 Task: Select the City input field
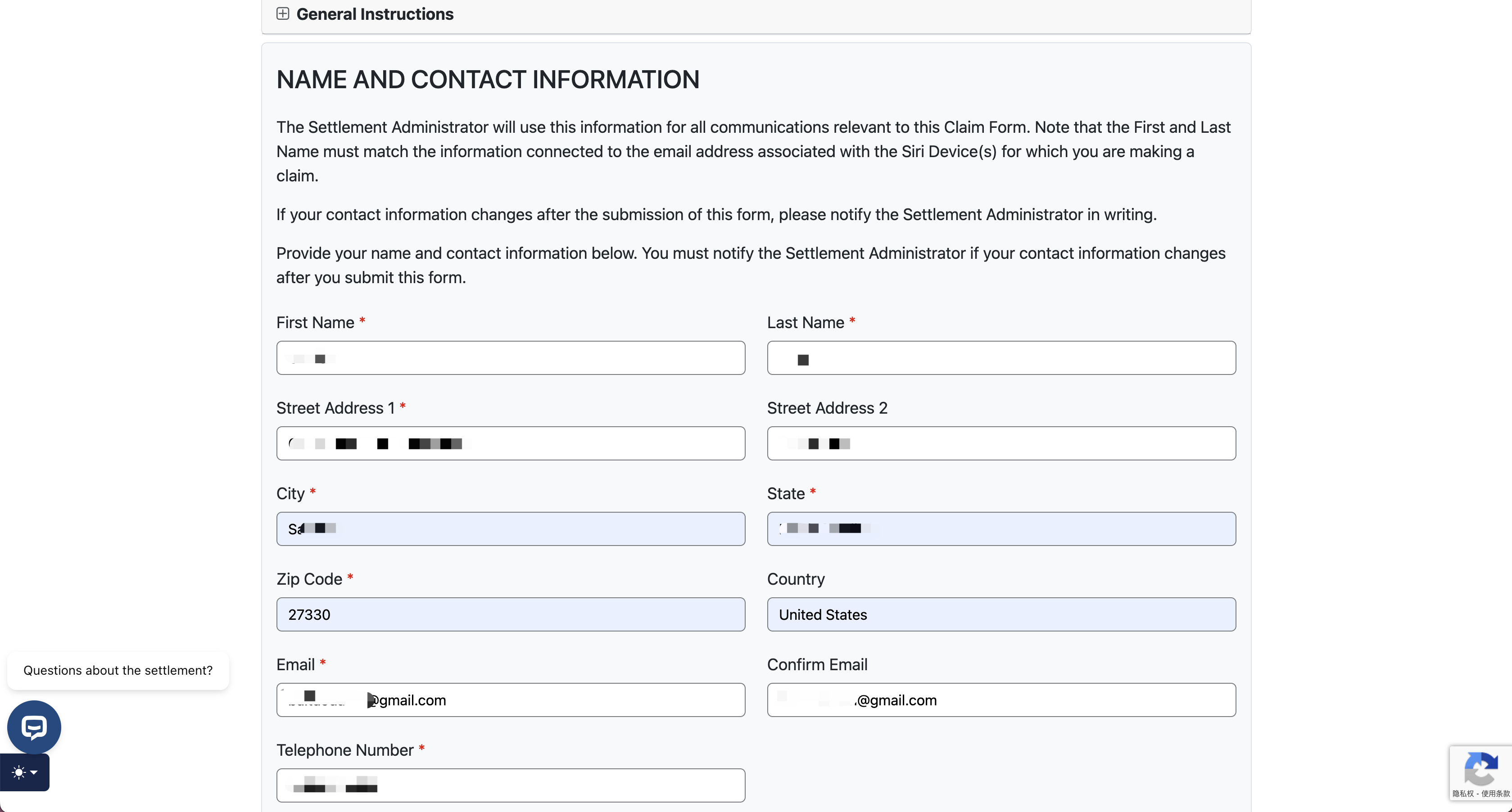click(x=511, y=528)
